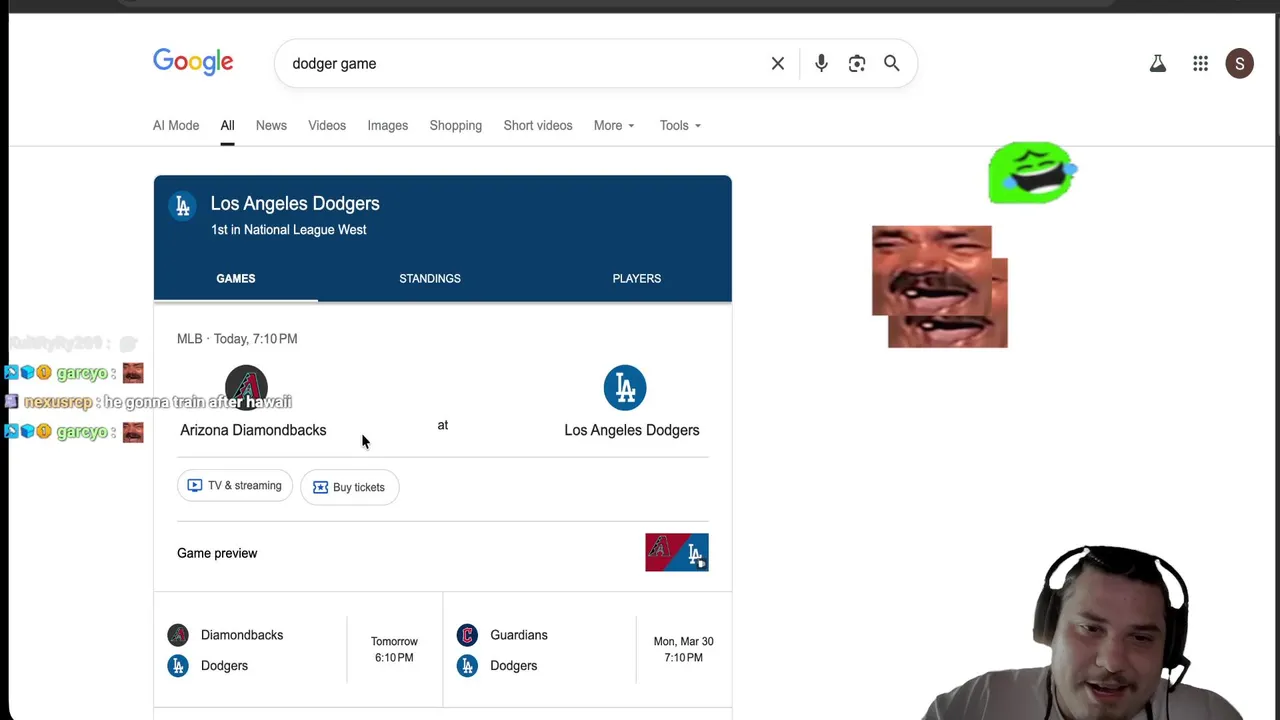Open Mon, Mar 30 7:10 PM game
Screen dimensions: 1280x720
pos(587,650)
